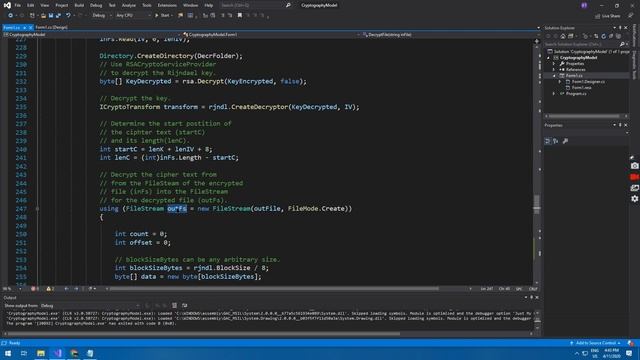Screen dimensions: 640x360
Task: Click the Save All toolbar icon
Action: tap(58, 16)
